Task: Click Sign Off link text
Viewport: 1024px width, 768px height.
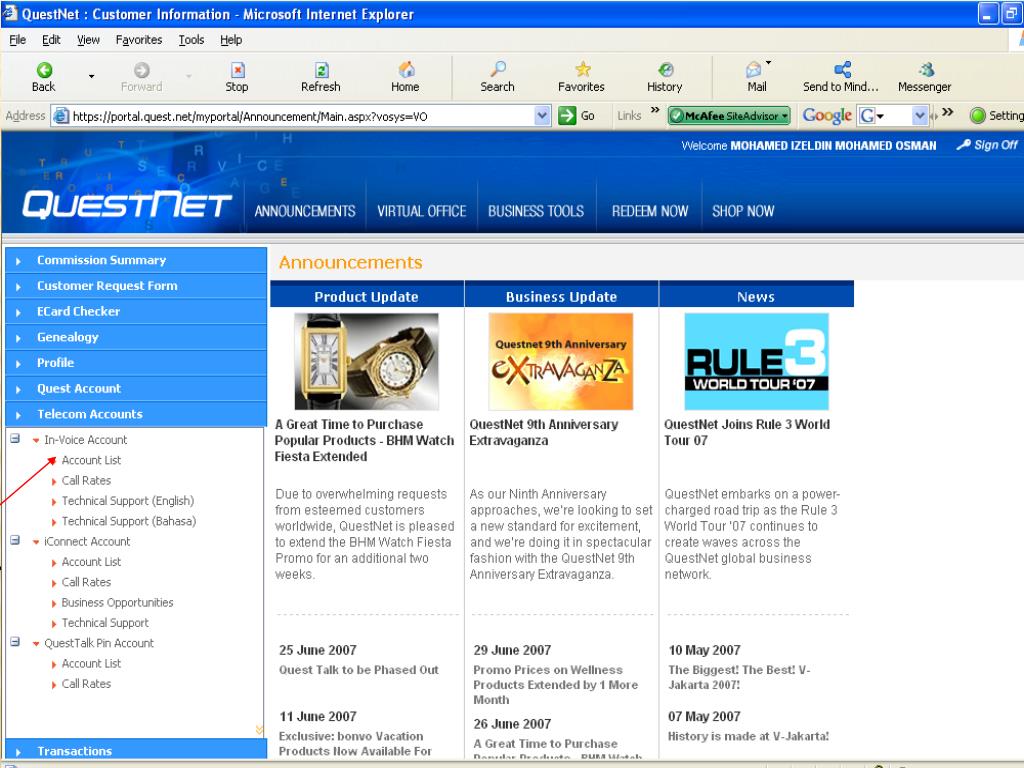Action: pyautogui.click(x=996, y=145)
